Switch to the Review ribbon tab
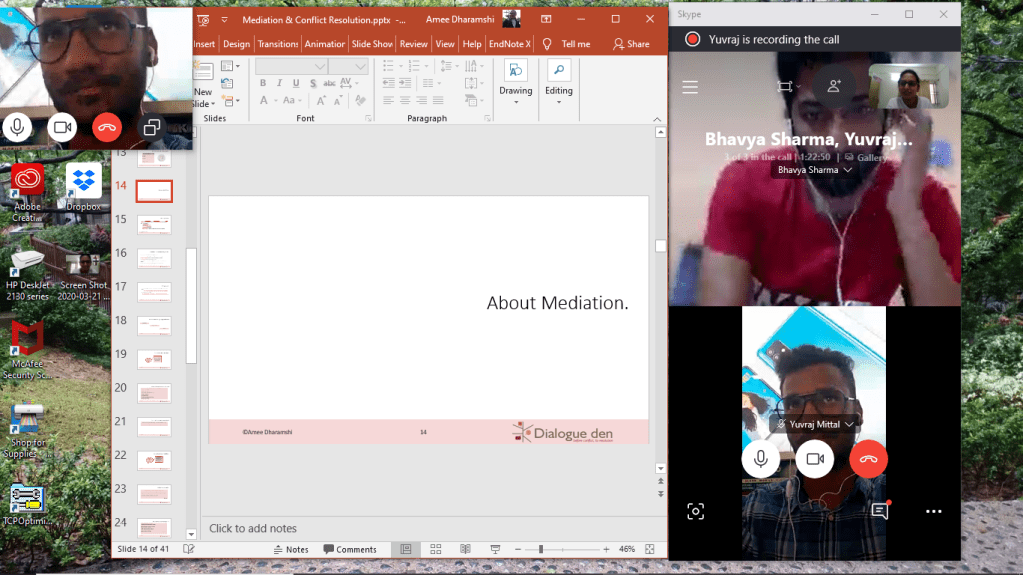1023x575 pixels. 413,44
